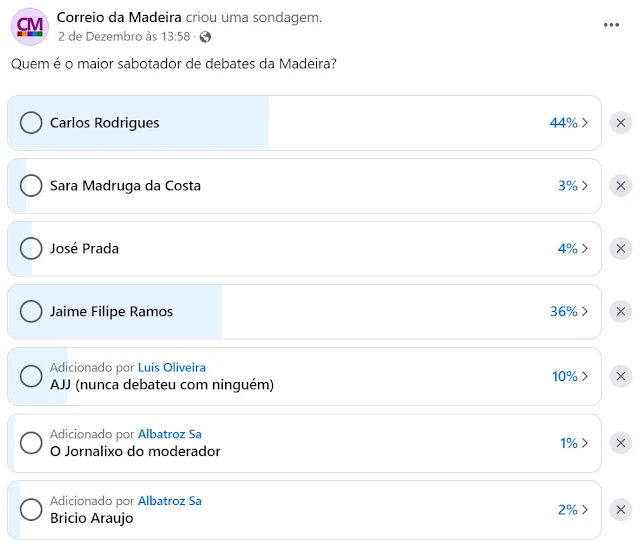Viewport: 640px width, 542px height.
Task: Select the Carlos Rodrigues radio button
Action: 31,123
